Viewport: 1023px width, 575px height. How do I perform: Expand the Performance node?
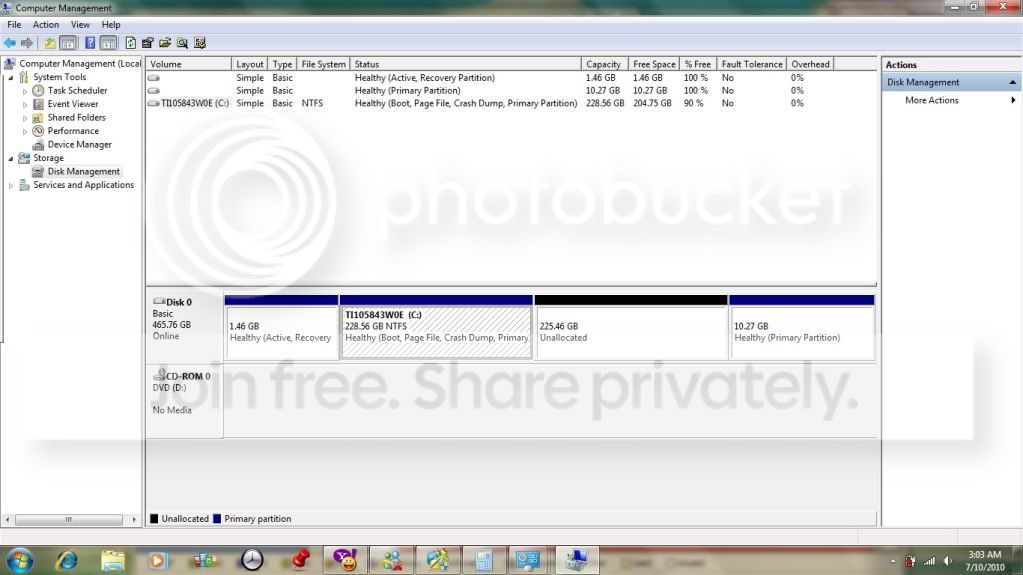click(25, 132)
